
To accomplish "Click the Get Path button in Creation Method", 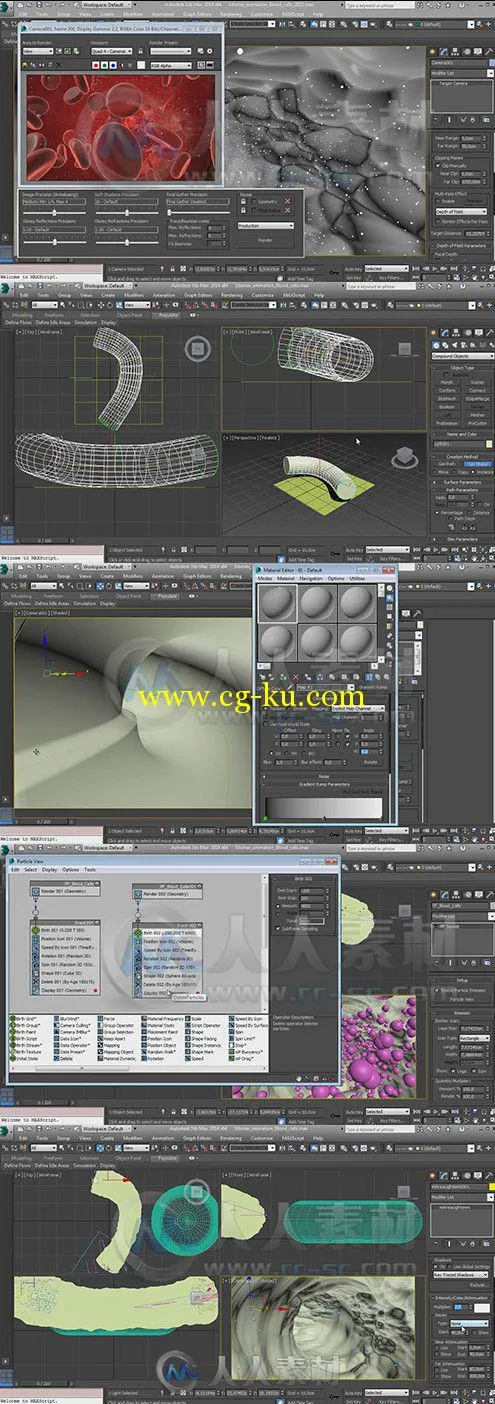I will pyautogui.click(x=446, y=464).
